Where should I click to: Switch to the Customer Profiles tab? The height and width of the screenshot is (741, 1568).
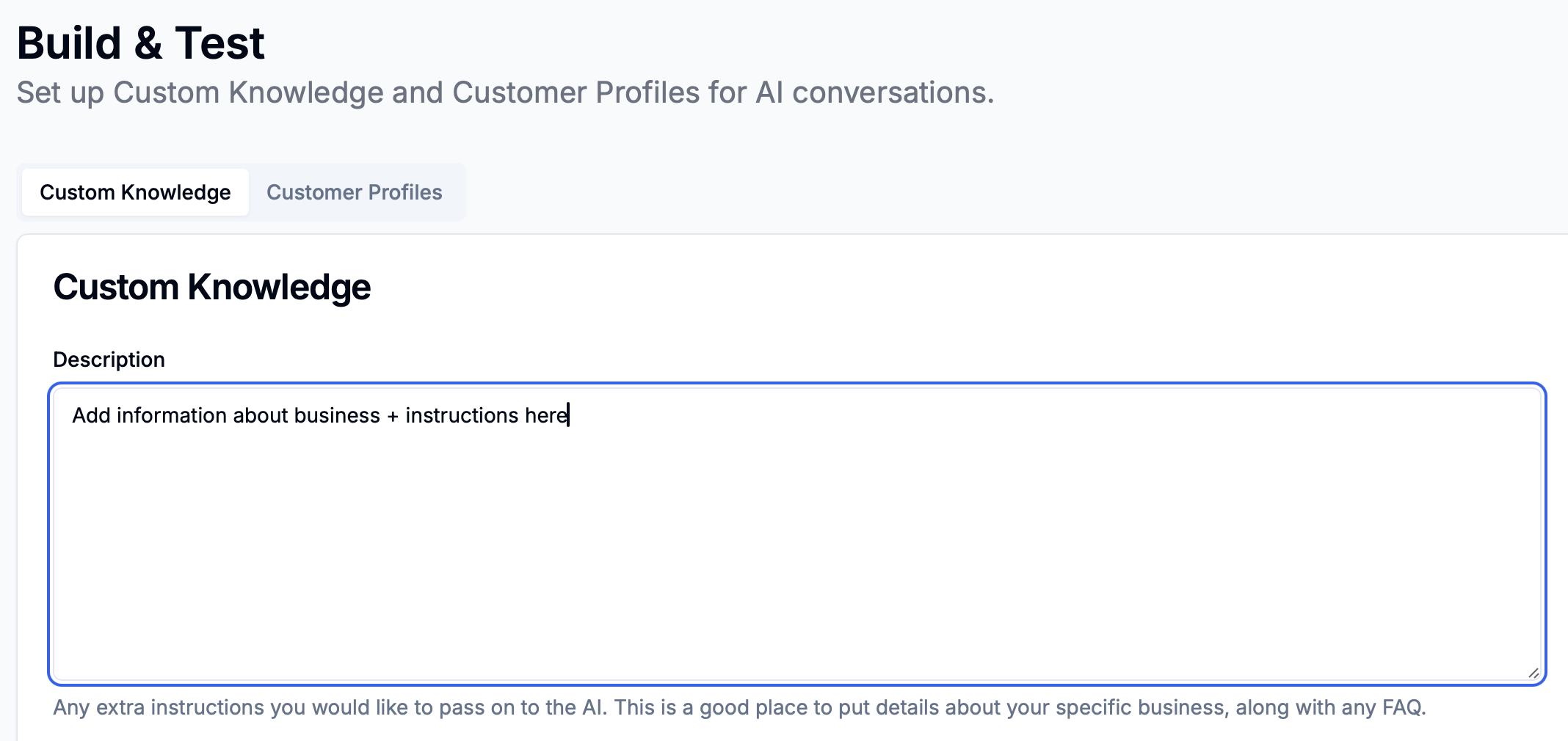(354, 192)
